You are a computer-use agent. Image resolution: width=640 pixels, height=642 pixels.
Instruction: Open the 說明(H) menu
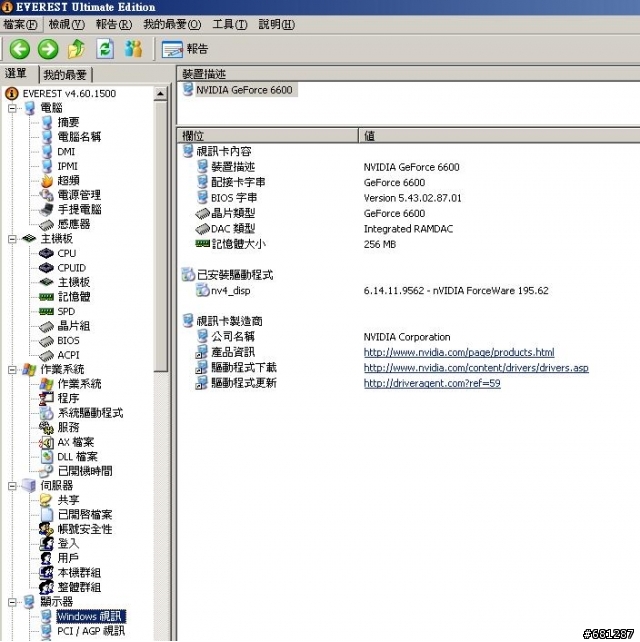coord(276,25)
